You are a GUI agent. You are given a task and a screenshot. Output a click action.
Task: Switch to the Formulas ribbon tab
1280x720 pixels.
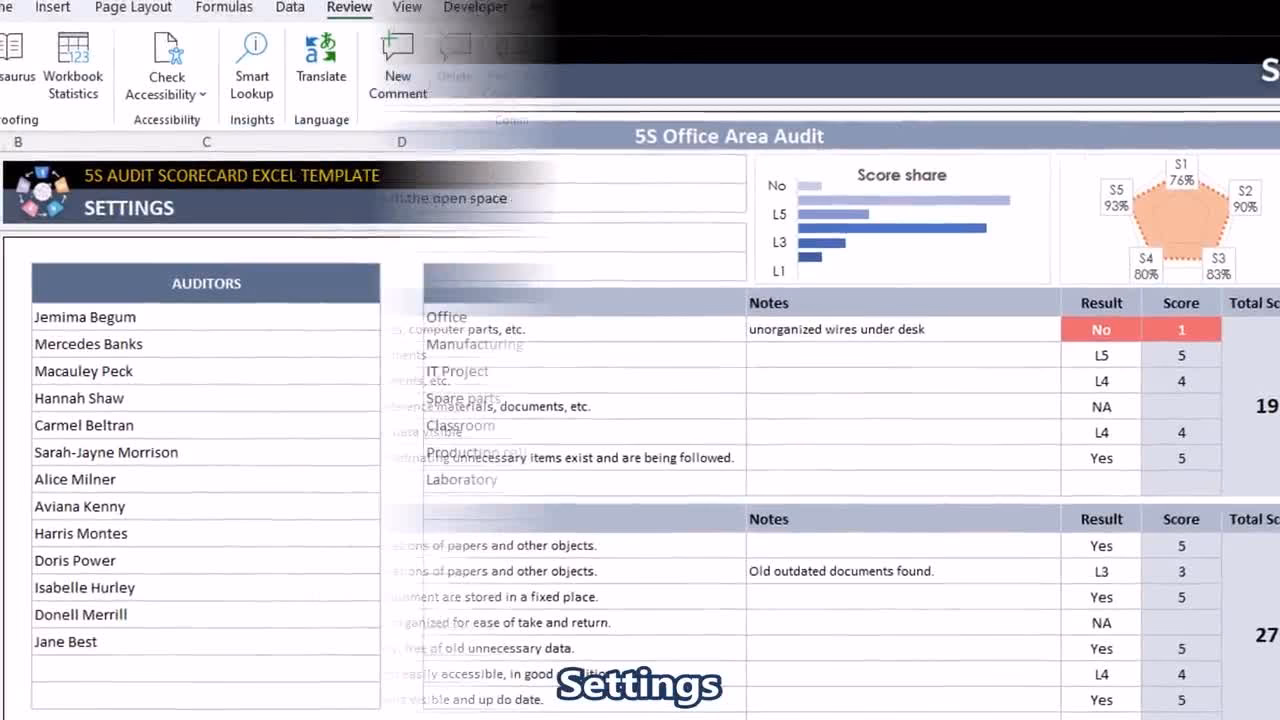click(x=224, y=7)
